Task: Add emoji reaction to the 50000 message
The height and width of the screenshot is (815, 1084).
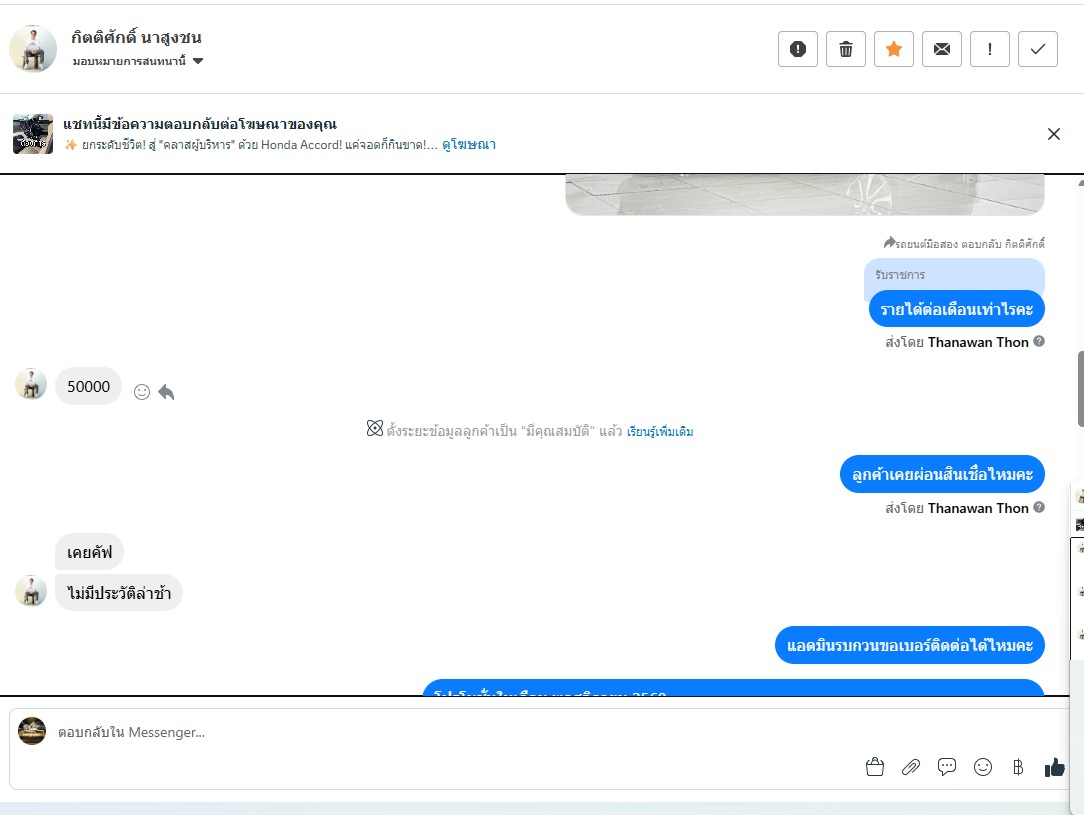Action: [142, 392]
